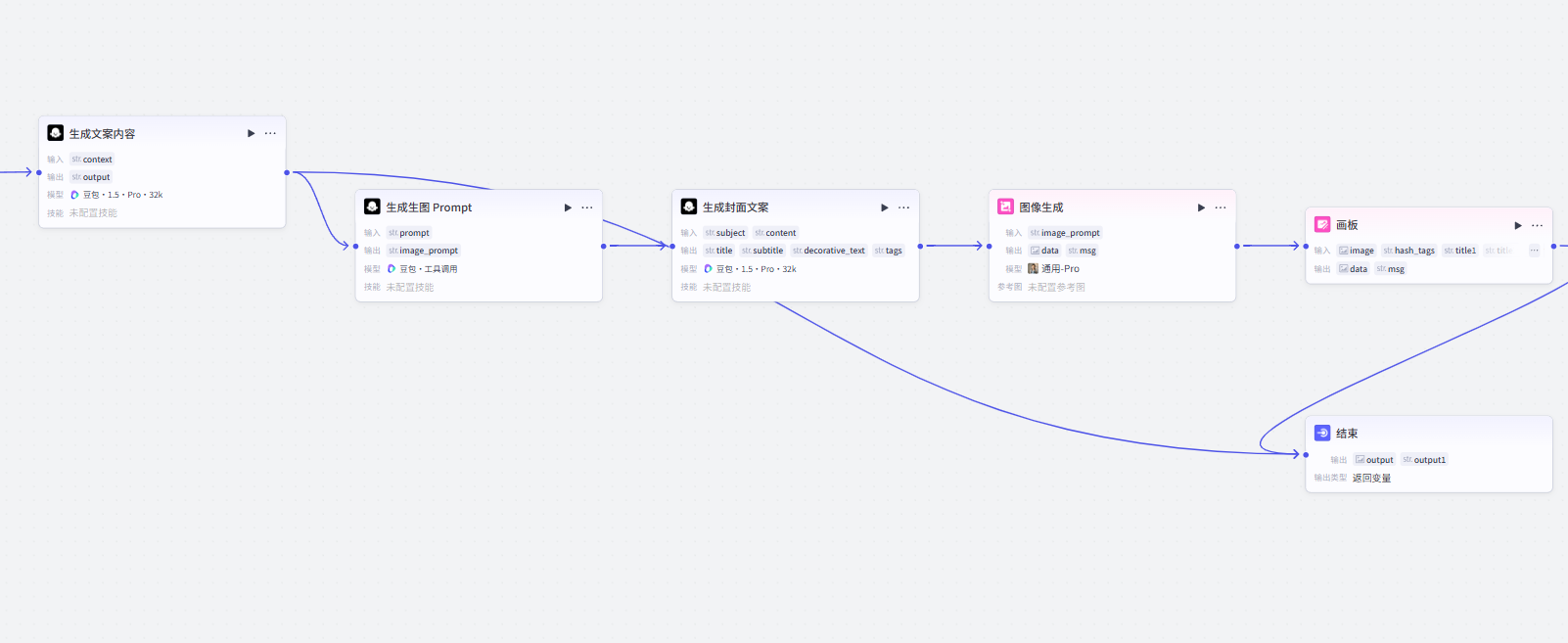Run the 生成生图 Prompt node
This screenshot has height=643, width=1568.
[568, 207]
